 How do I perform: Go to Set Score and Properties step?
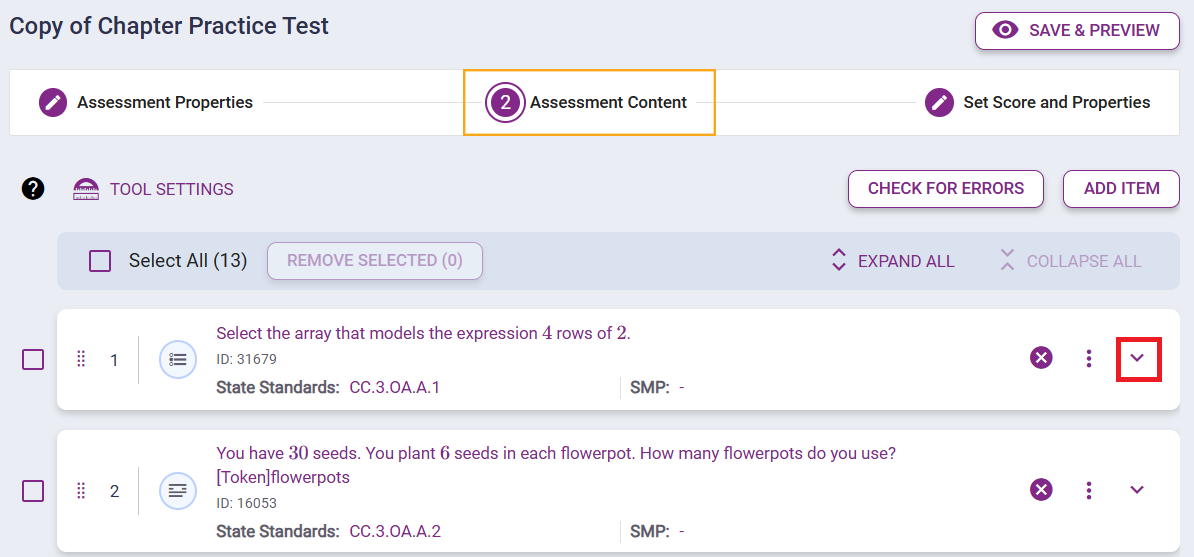(1037, 102)
